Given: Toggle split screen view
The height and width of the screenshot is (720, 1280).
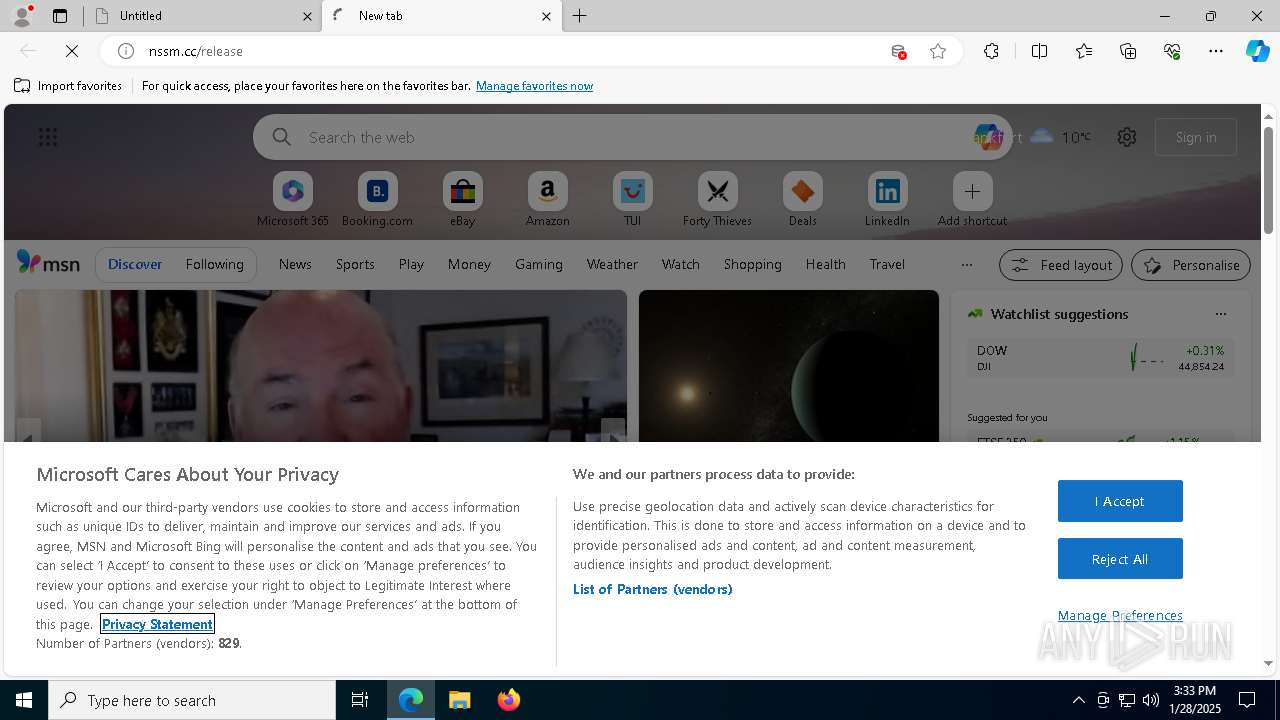Looking at the screenshot, I should point(1039,51).
